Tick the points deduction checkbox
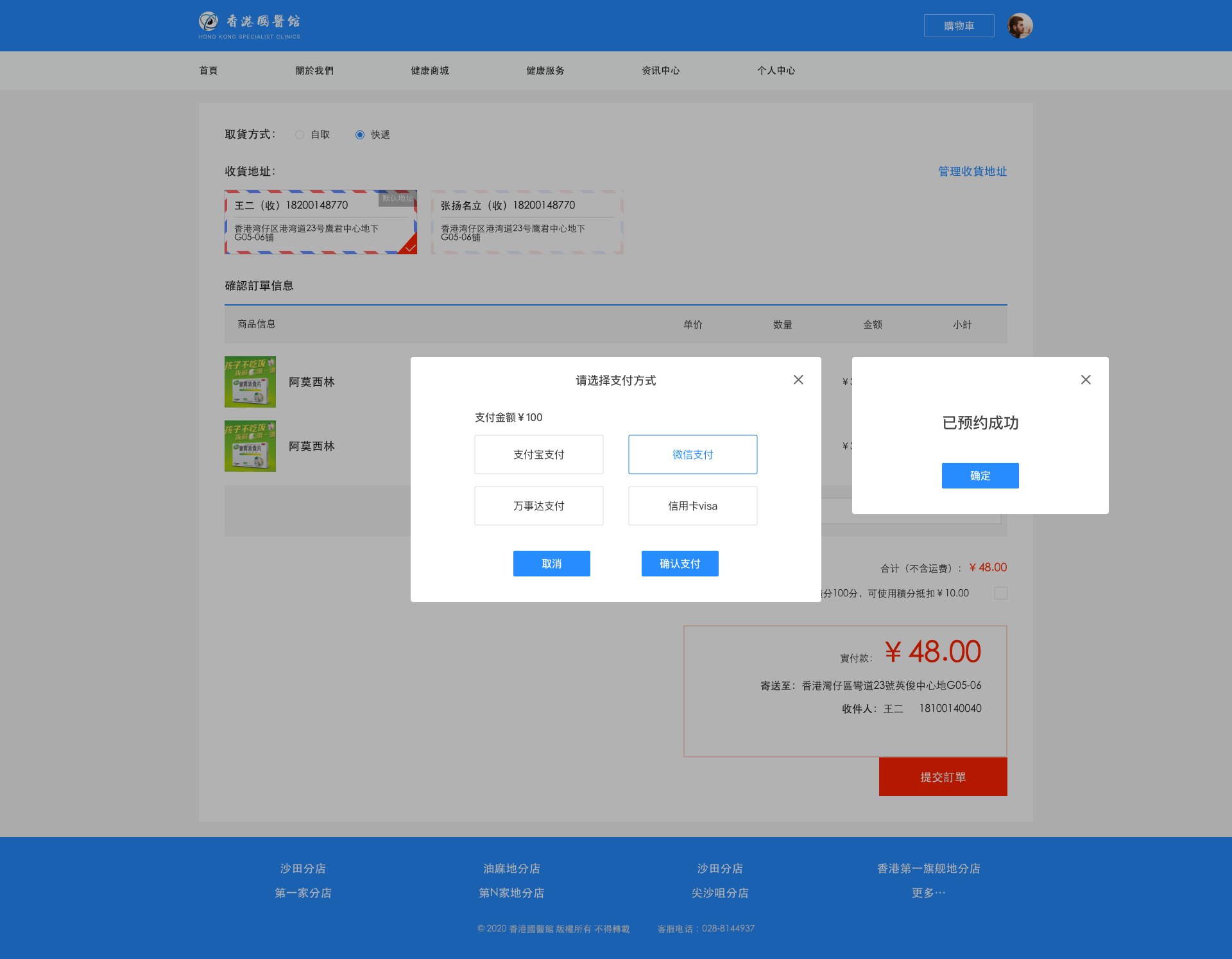 pos(1001,593)
